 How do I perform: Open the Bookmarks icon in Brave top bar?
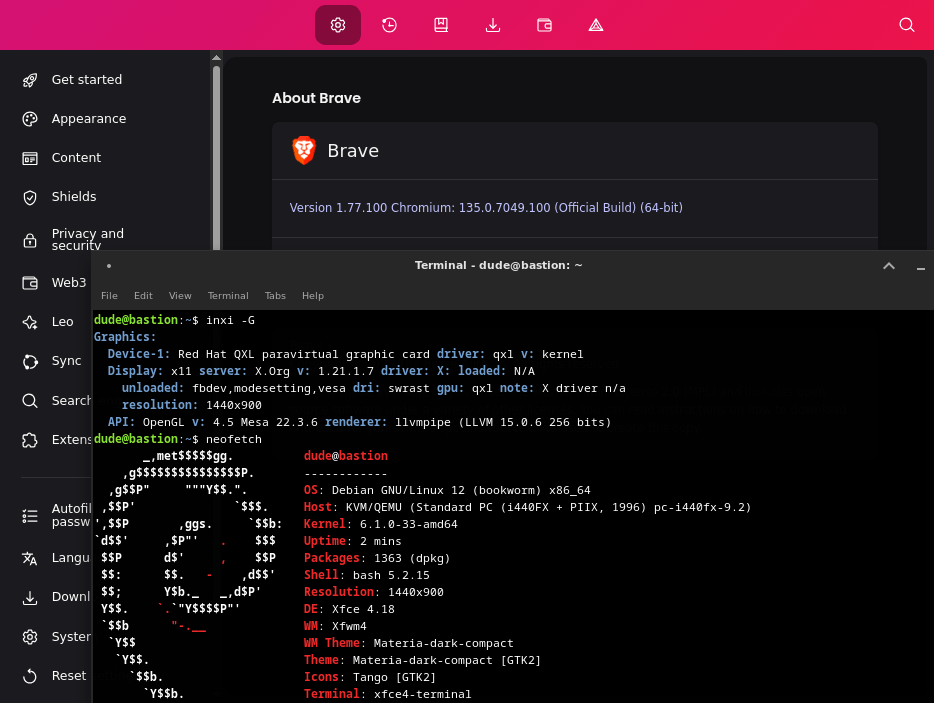click(x=441, y=25)
